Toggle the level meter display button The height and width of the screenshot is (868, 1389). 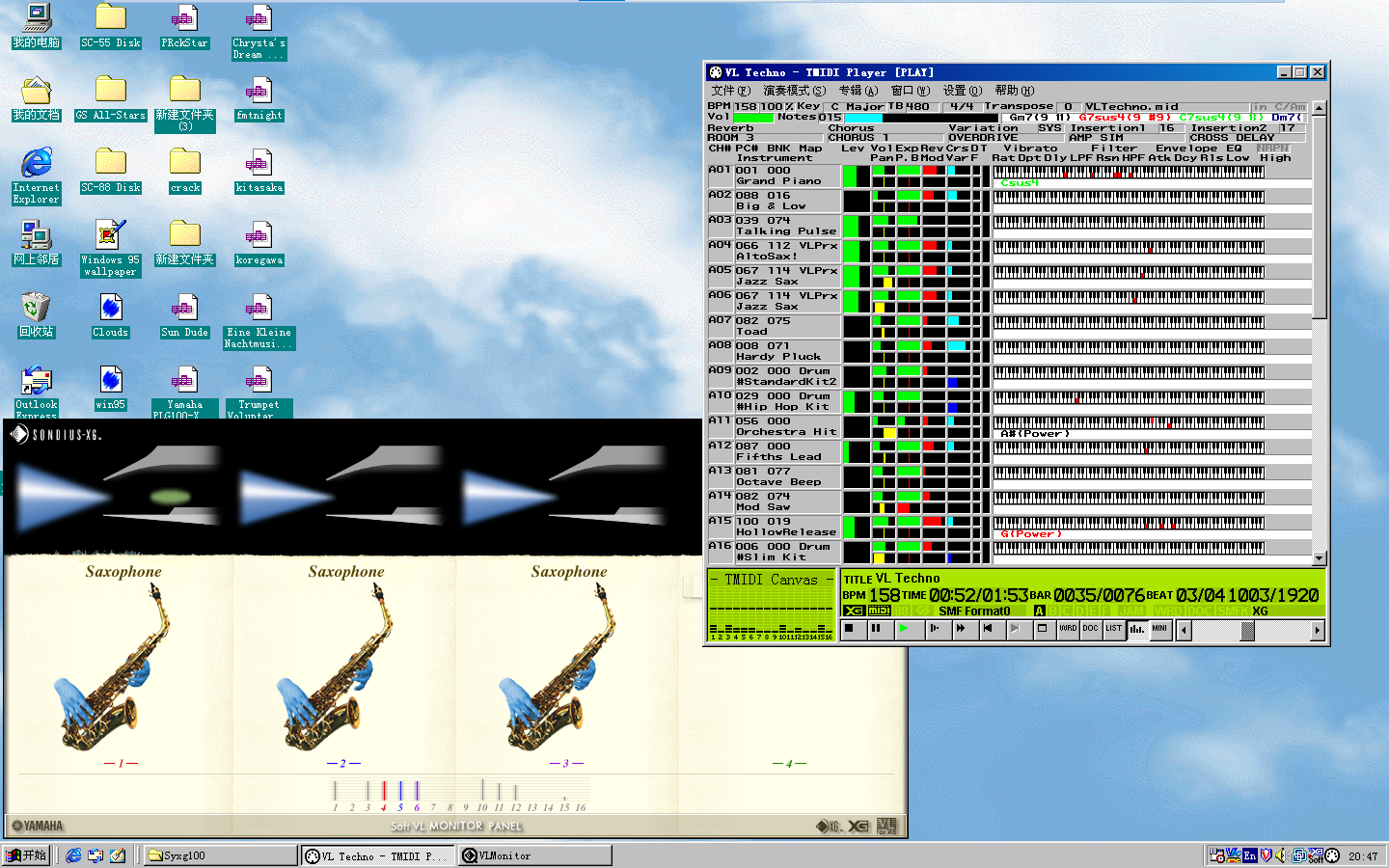pyautogui.click(x=1137, y=630)
